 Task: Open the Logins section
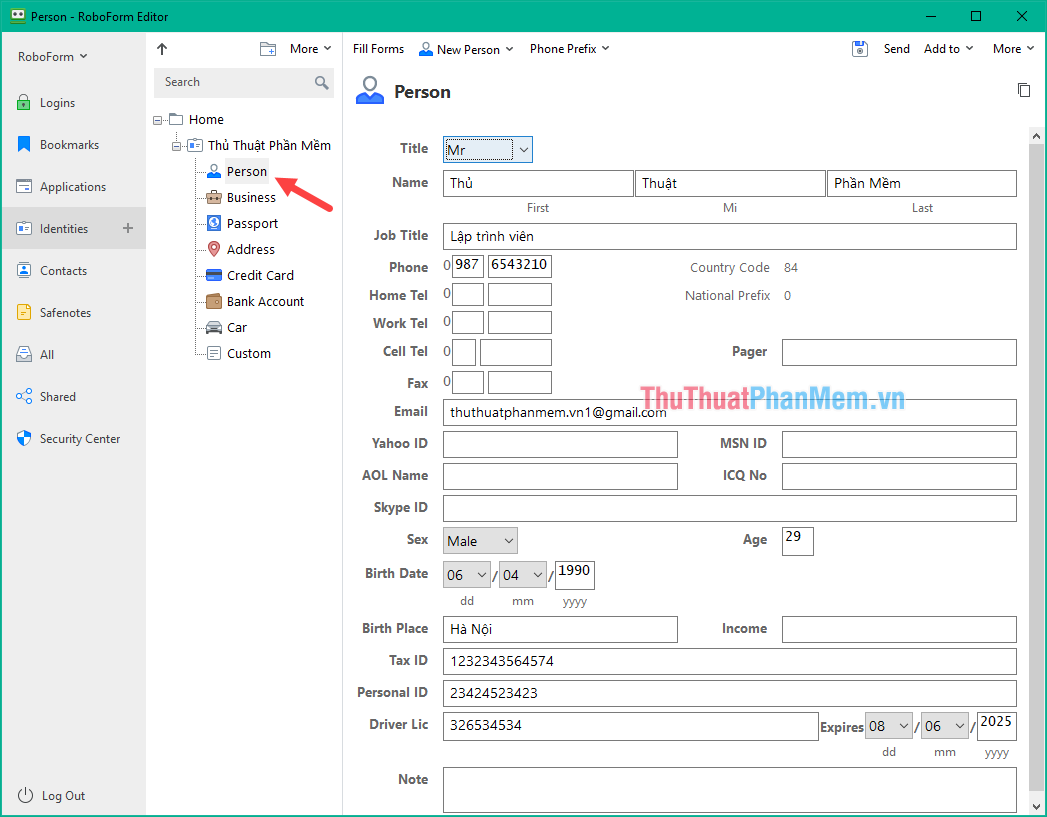click(x=60, y=102)
